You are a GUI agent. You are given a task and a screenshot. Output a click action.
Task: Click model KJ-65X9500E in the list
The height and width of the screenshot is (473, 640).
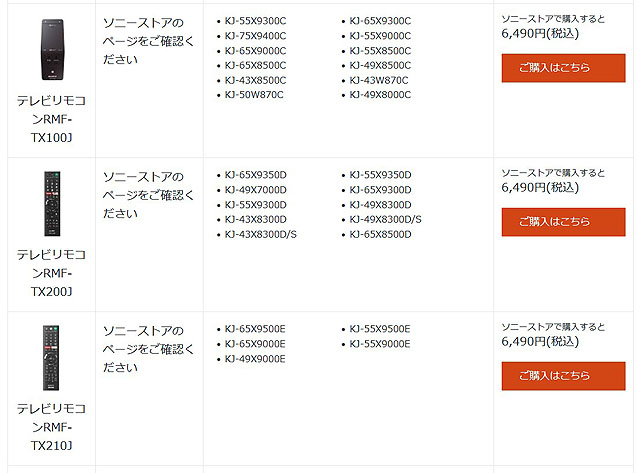[255, 329]
